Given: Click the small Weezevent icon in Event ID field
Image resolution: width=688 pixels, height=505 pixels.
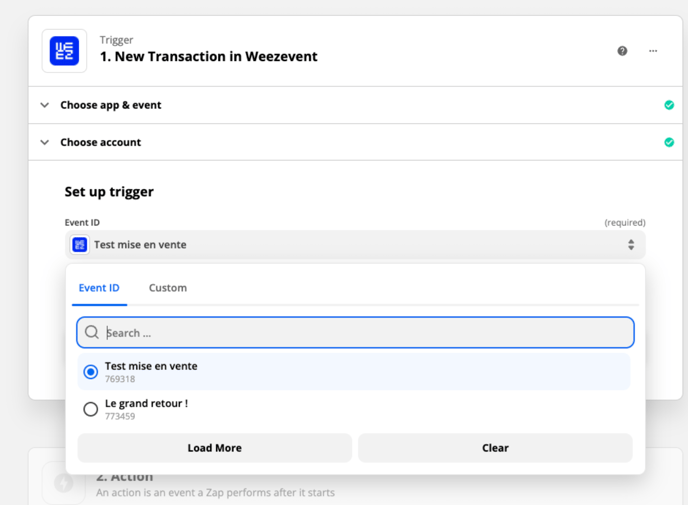Looking at the screenshot, I should click(x=79, y=244).
